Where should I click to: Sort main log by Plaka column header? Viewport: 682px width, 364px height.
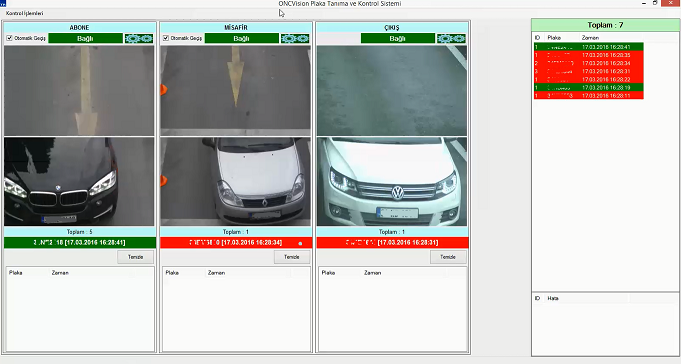click(554, 38)
